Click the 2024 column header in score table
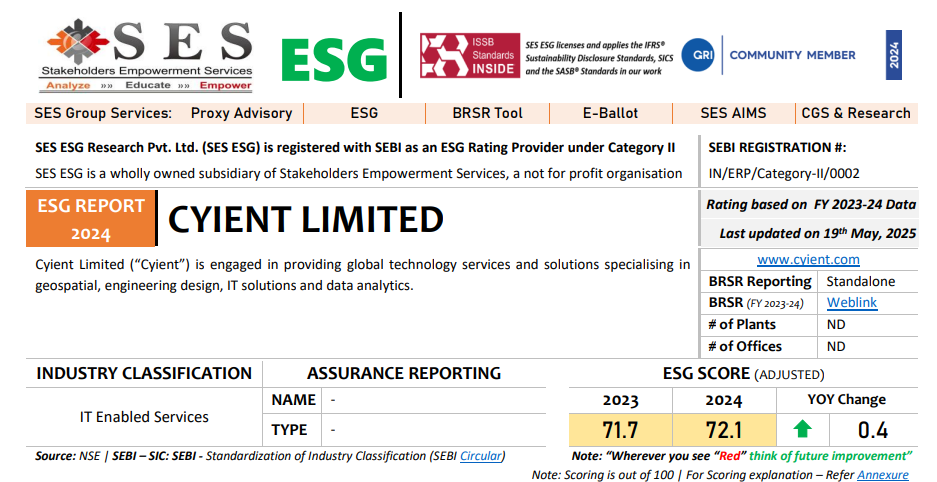The height and width of the screenshot is (482, 937). click(x=724, y=400)
